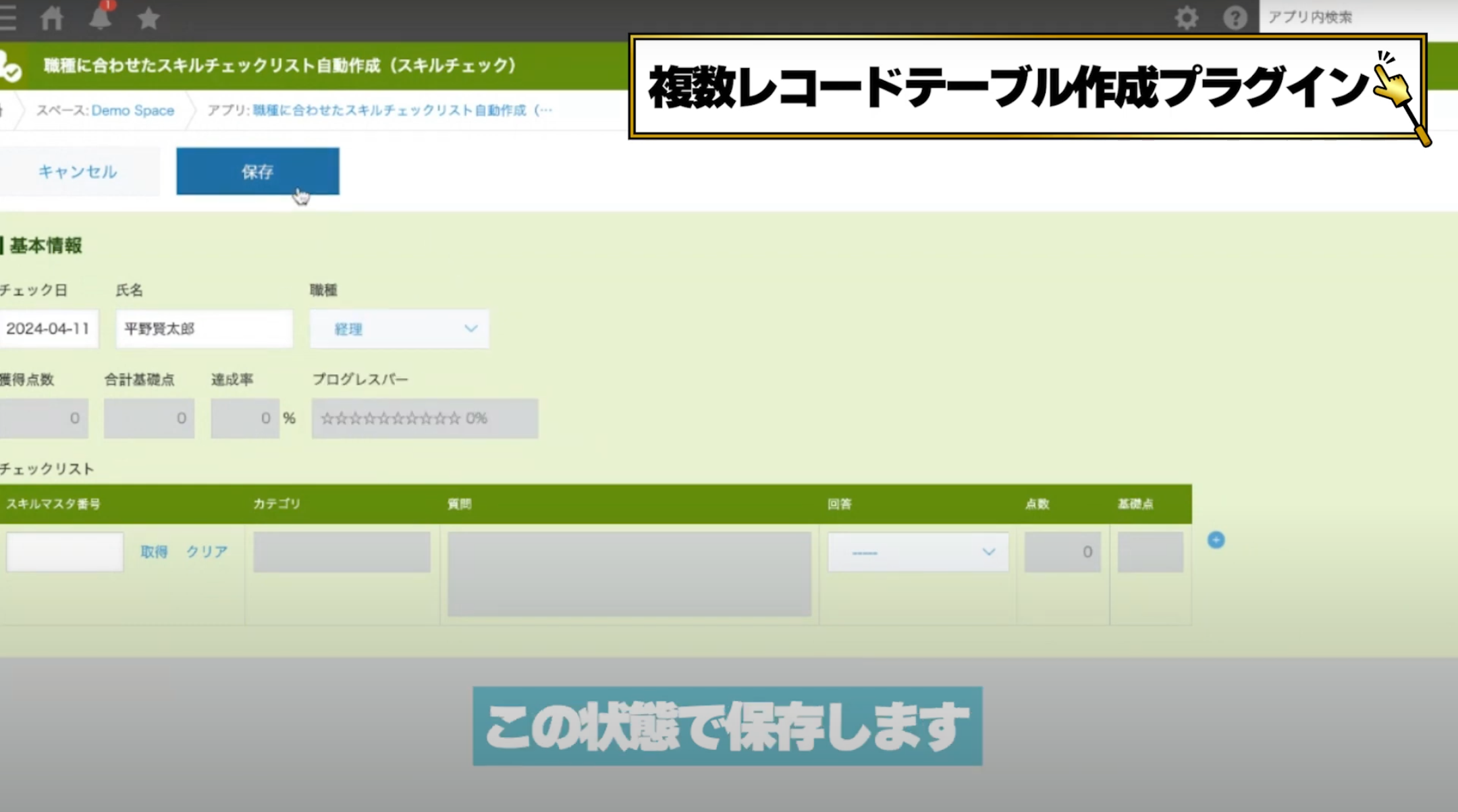Open the help question mark icon
The image size is (1458, 812).
tap(1235, 18)
